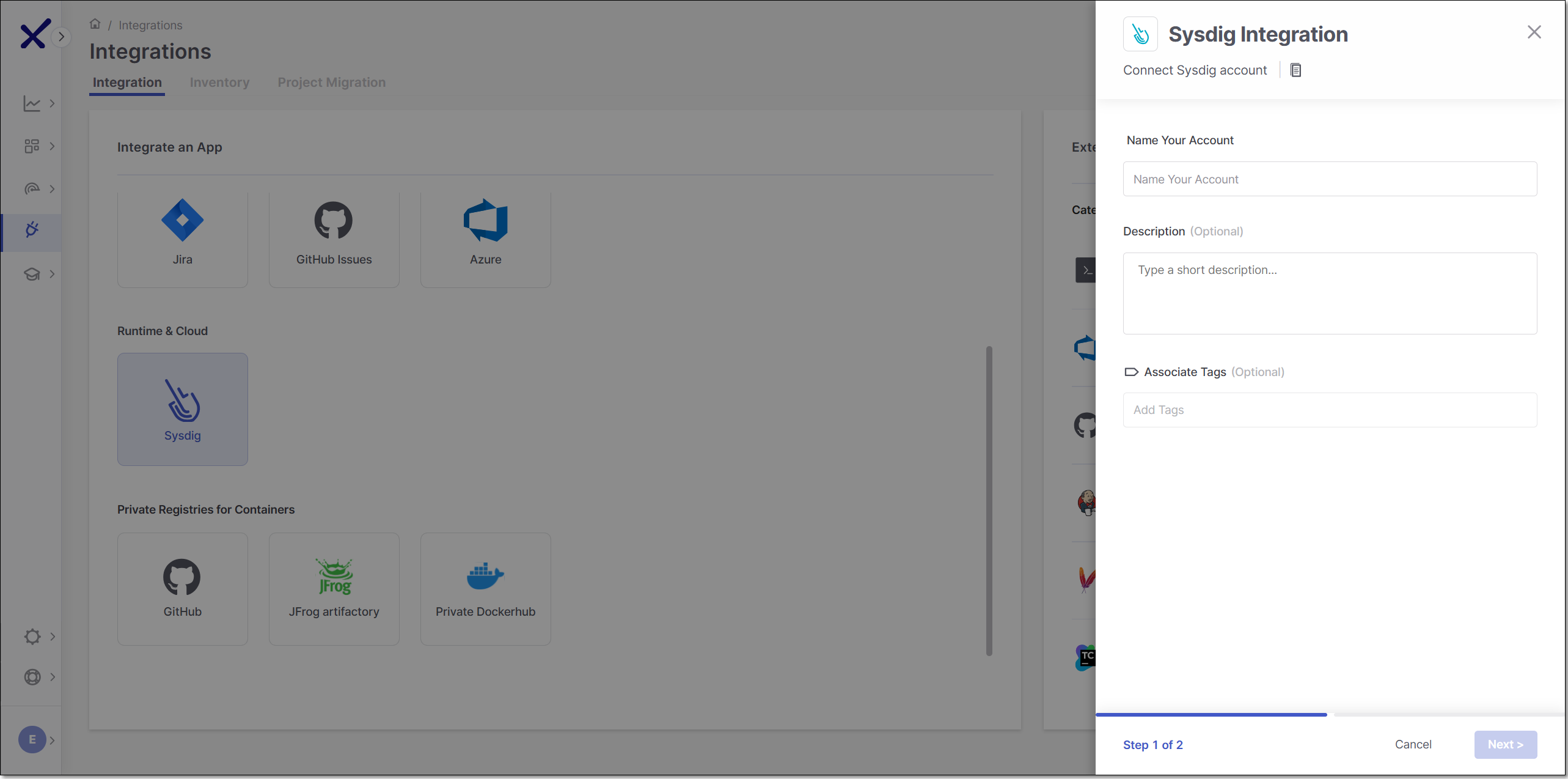Open the radar gauge icon in sidebar

pos(32,189)
